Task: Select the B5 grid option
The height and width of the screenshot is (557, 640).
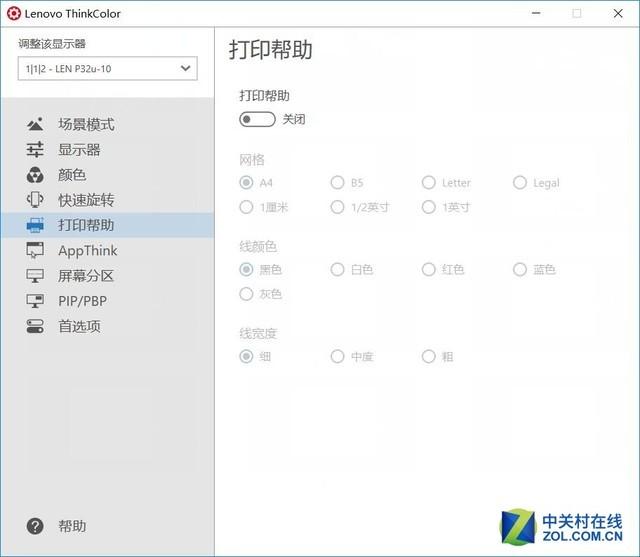Action: point(338,182)
